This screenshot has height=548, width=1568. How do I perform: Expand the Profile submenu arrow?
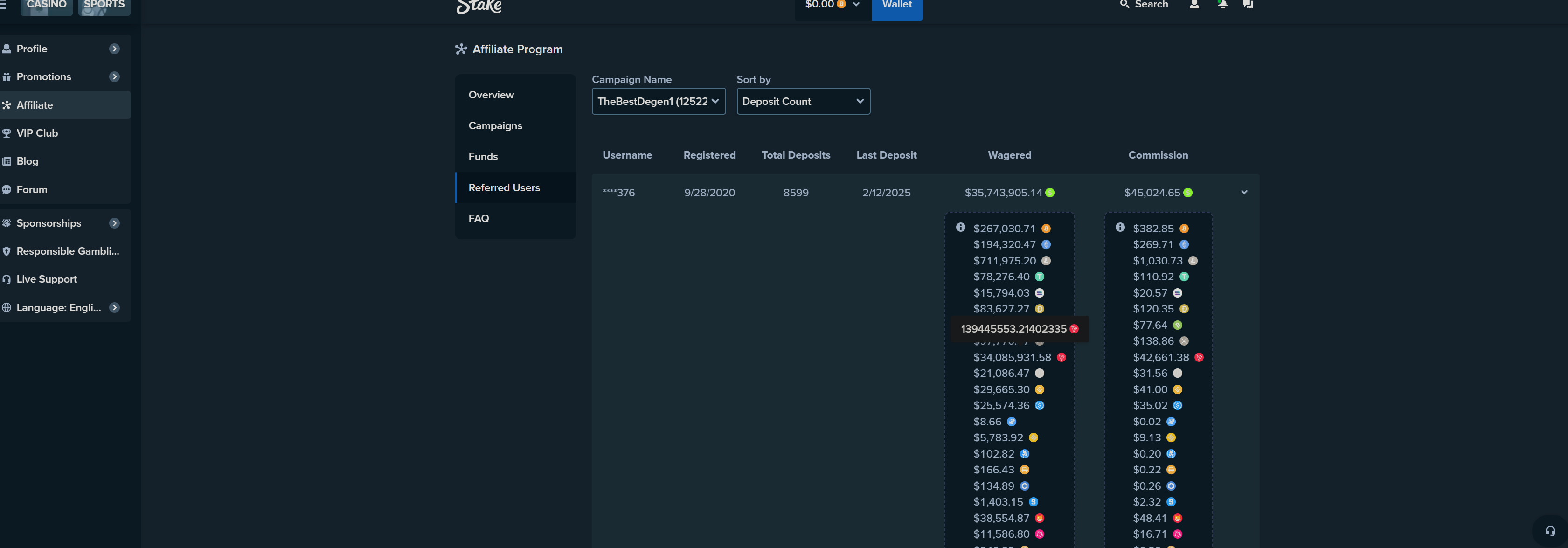114,49
